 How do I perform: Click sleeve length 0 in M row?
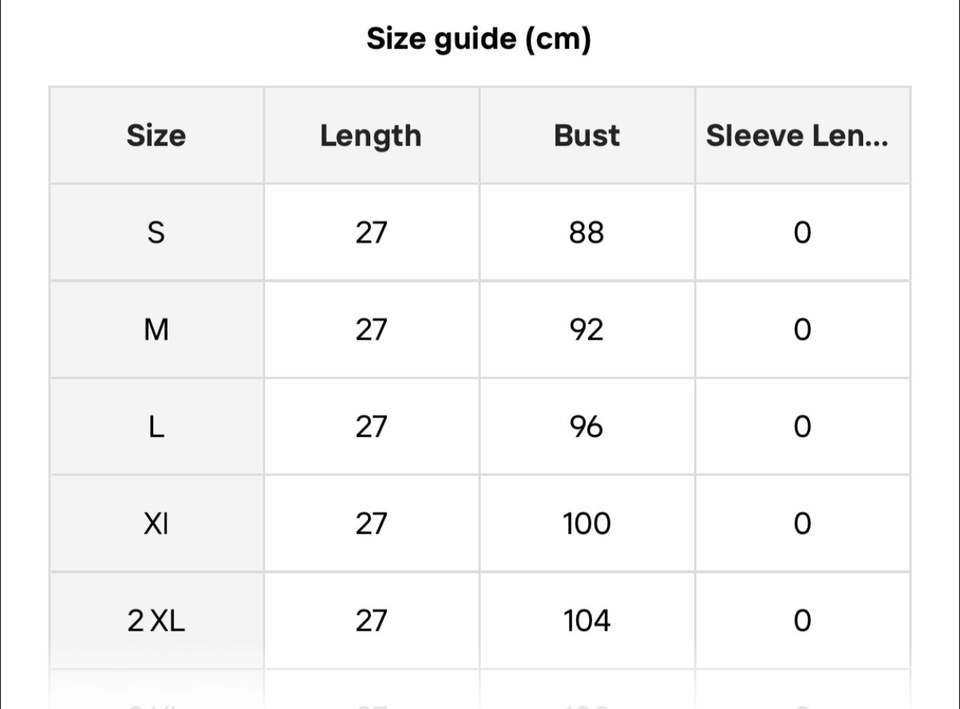(802, 329)
